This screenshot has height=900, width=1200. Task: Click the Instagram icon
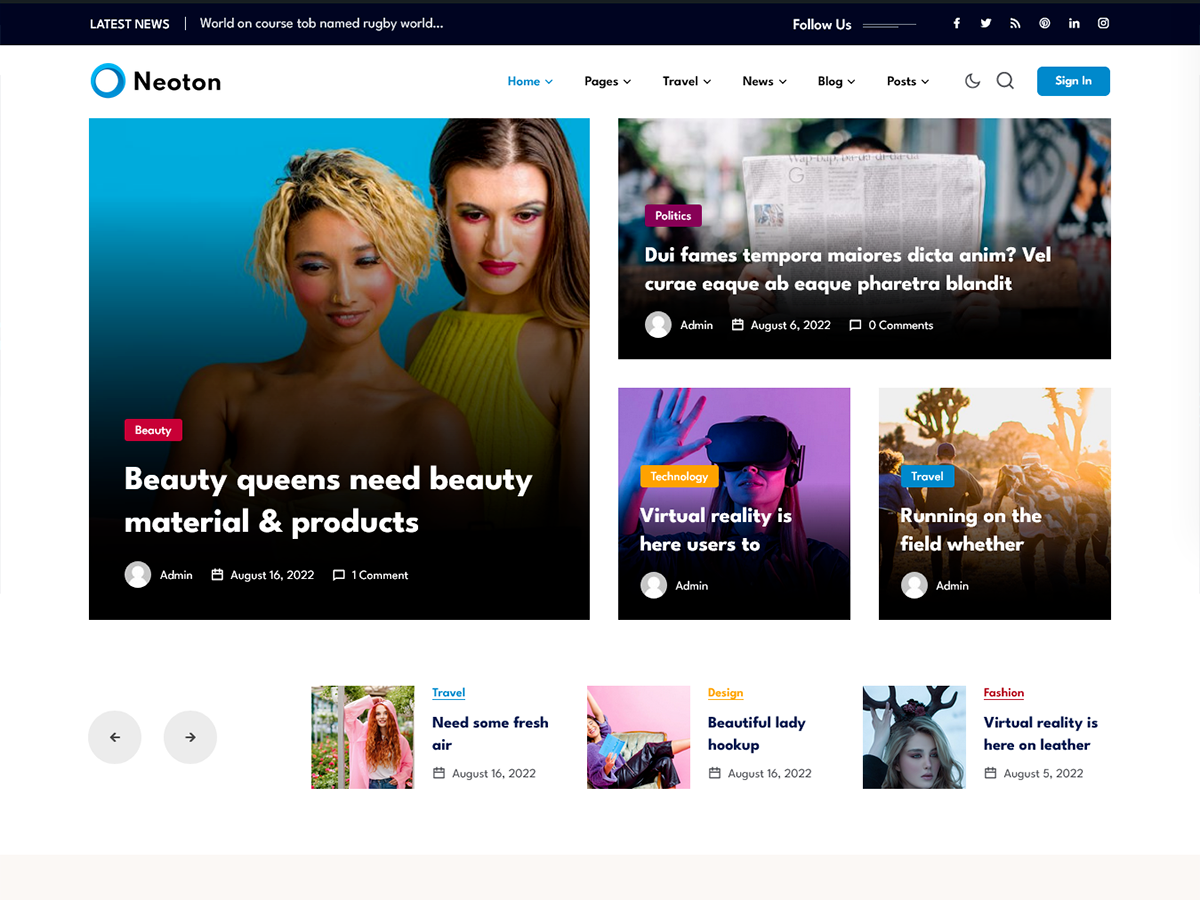click(x=1104, y=24)
